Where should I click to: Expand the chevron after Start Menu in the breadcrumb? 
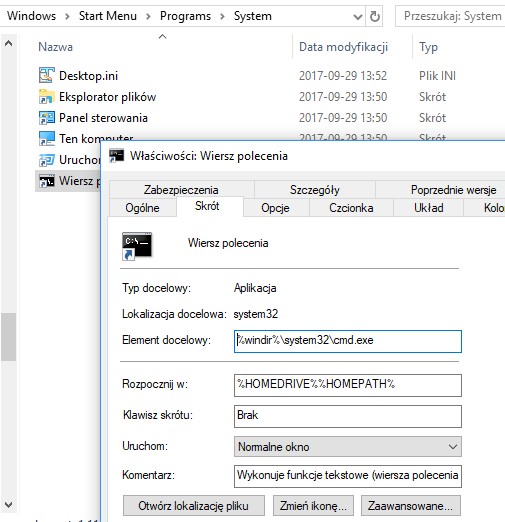(x=148, y=16)
